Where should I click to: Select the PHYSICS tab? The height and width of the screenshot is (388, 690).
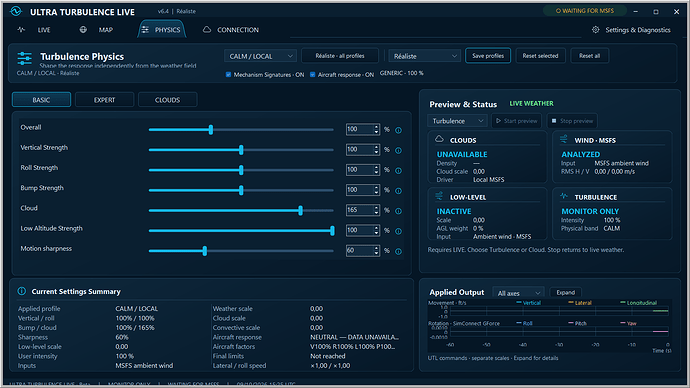click(162, 30)
